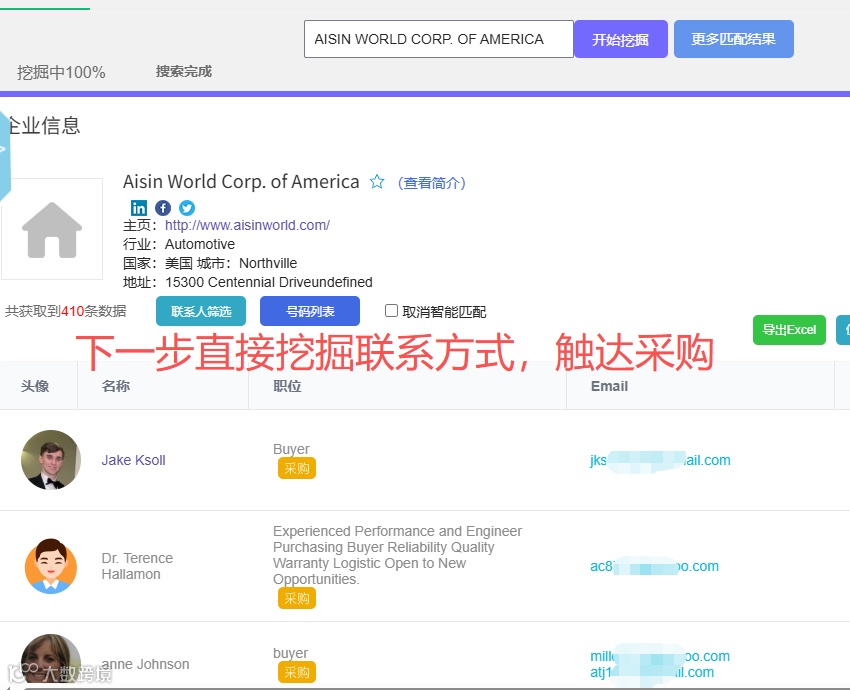Open http://www.aisinworld.com/ homepage link

click(247, 225)
